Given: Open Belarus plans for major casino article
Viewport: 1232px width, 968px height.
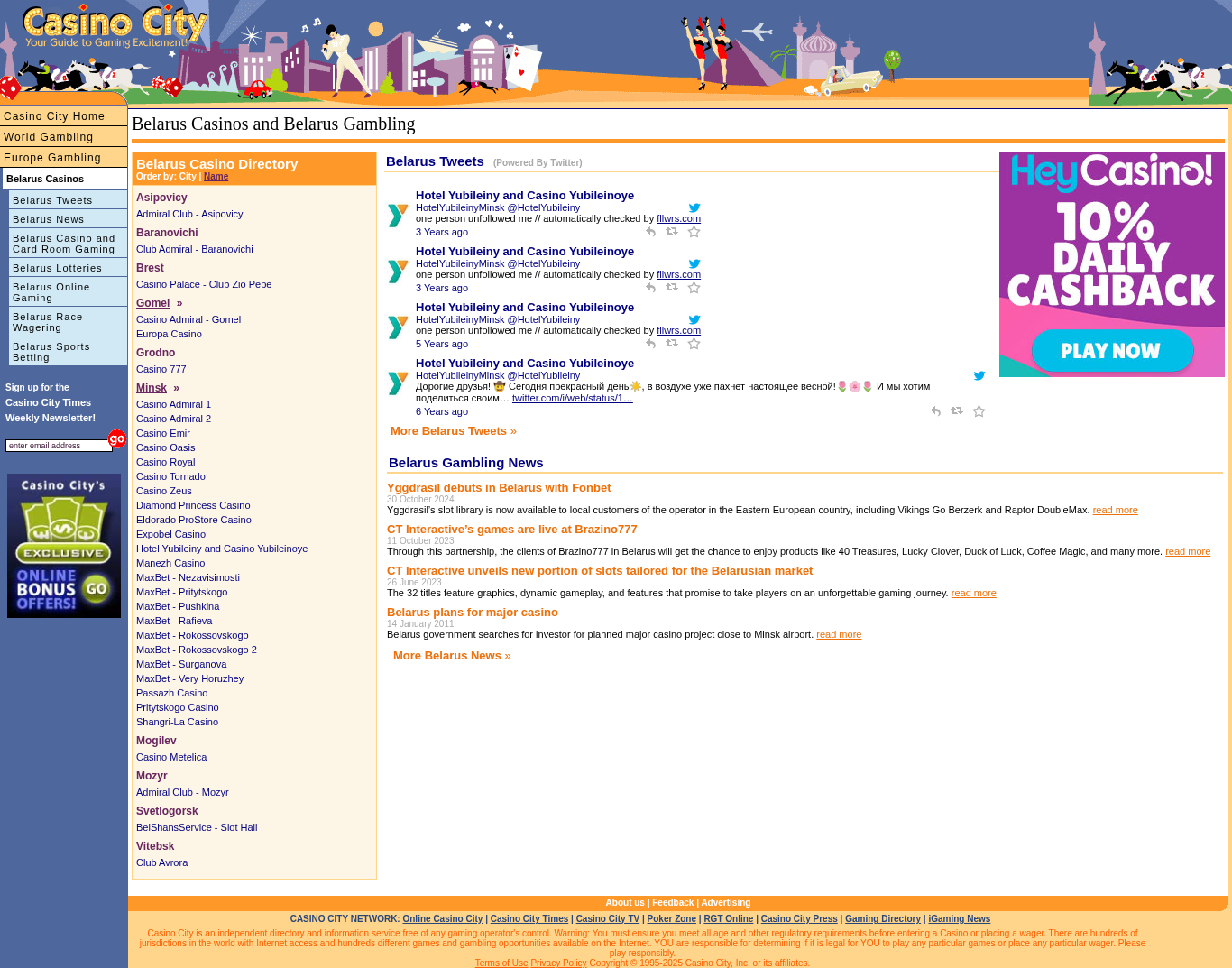Looking at the screenshot, I should click(x=473, y=613).
